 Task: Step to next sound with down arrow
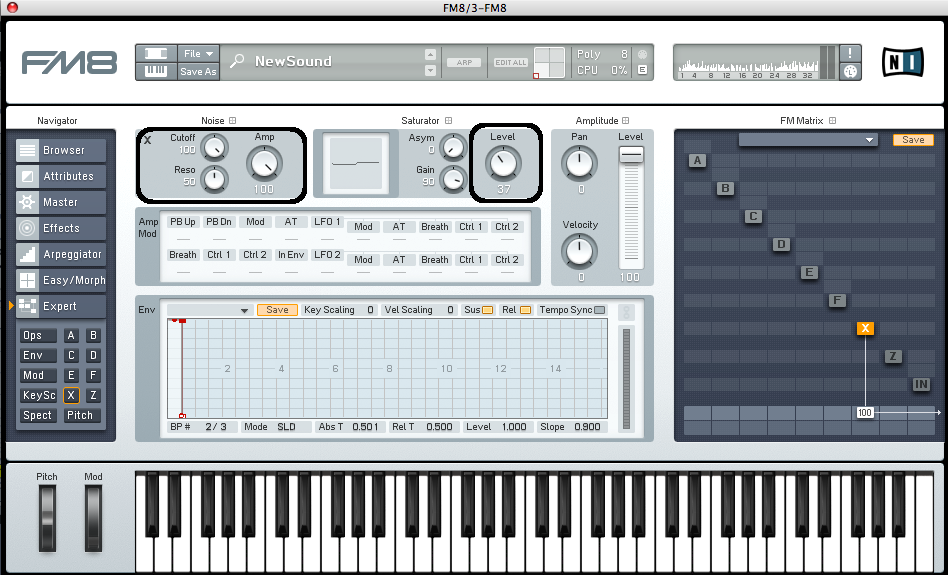430,70
